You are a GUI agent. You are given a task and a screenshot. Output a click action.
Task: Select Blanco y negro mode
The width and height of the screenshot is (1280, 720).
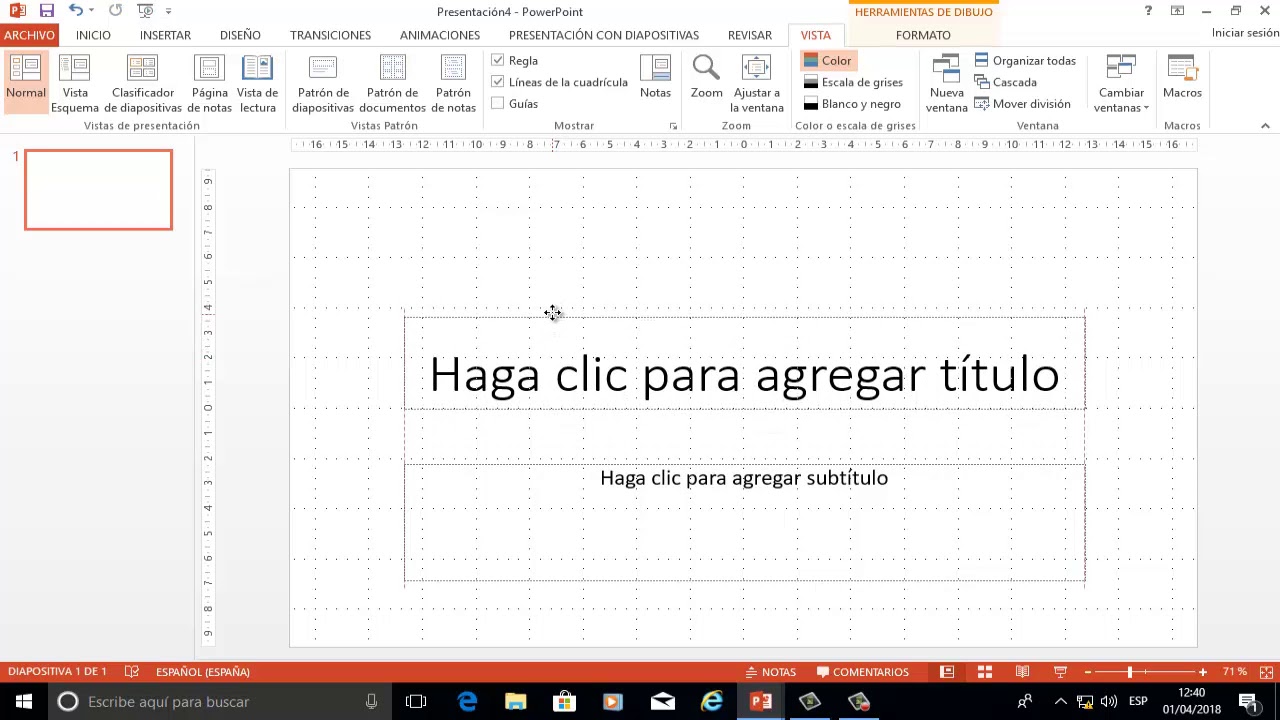pyautogui.click(x=852, y=103)
